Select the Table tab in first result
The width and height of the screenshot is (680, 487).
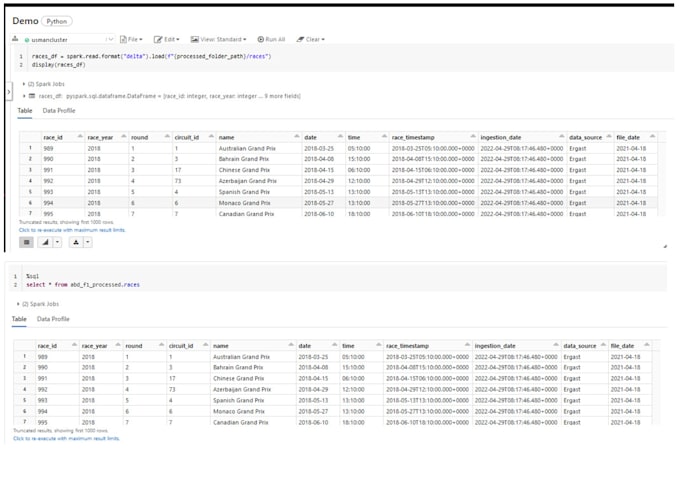point(25,111)
